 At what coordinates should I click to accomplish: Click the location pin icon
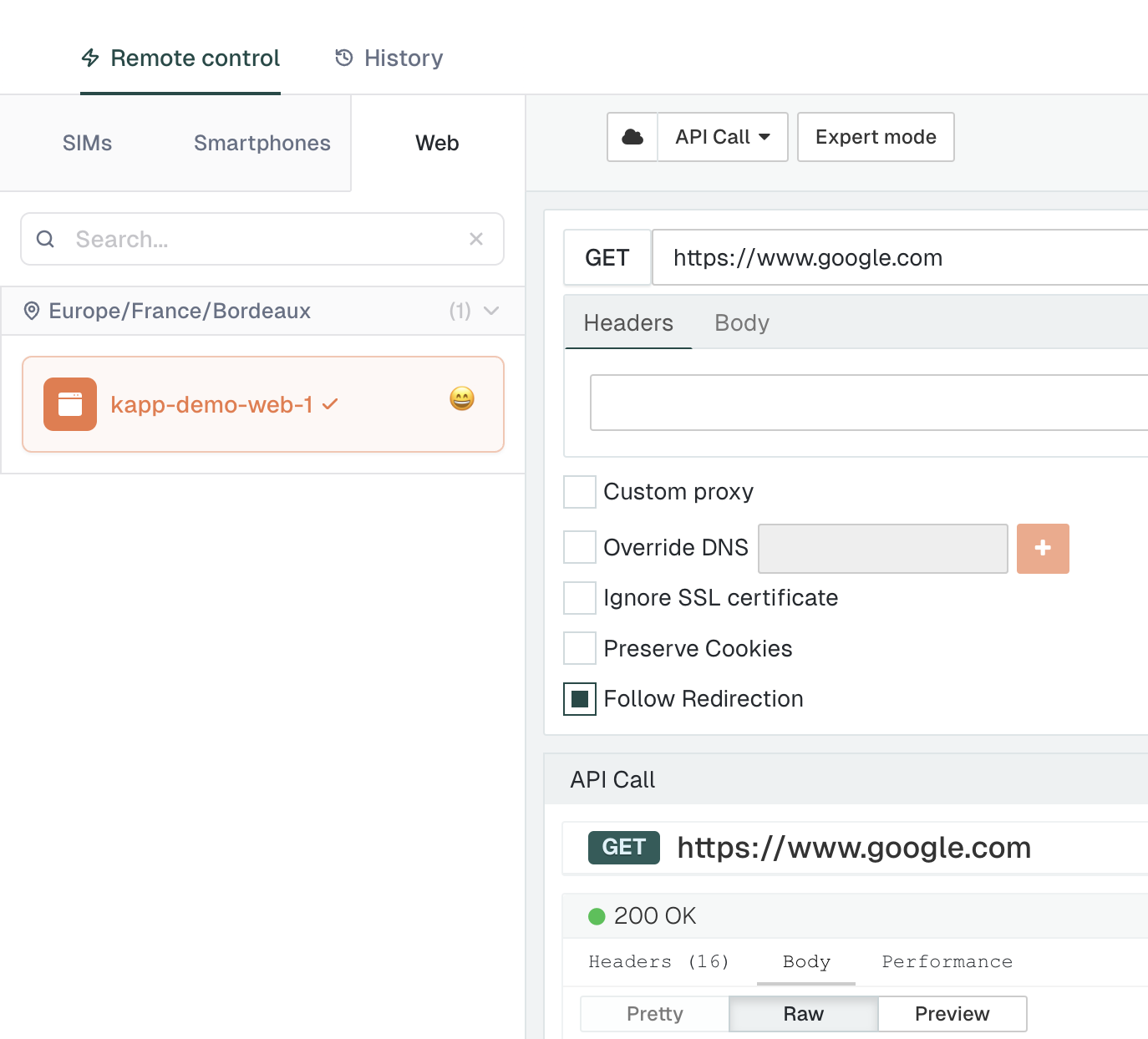click(32, 312)
